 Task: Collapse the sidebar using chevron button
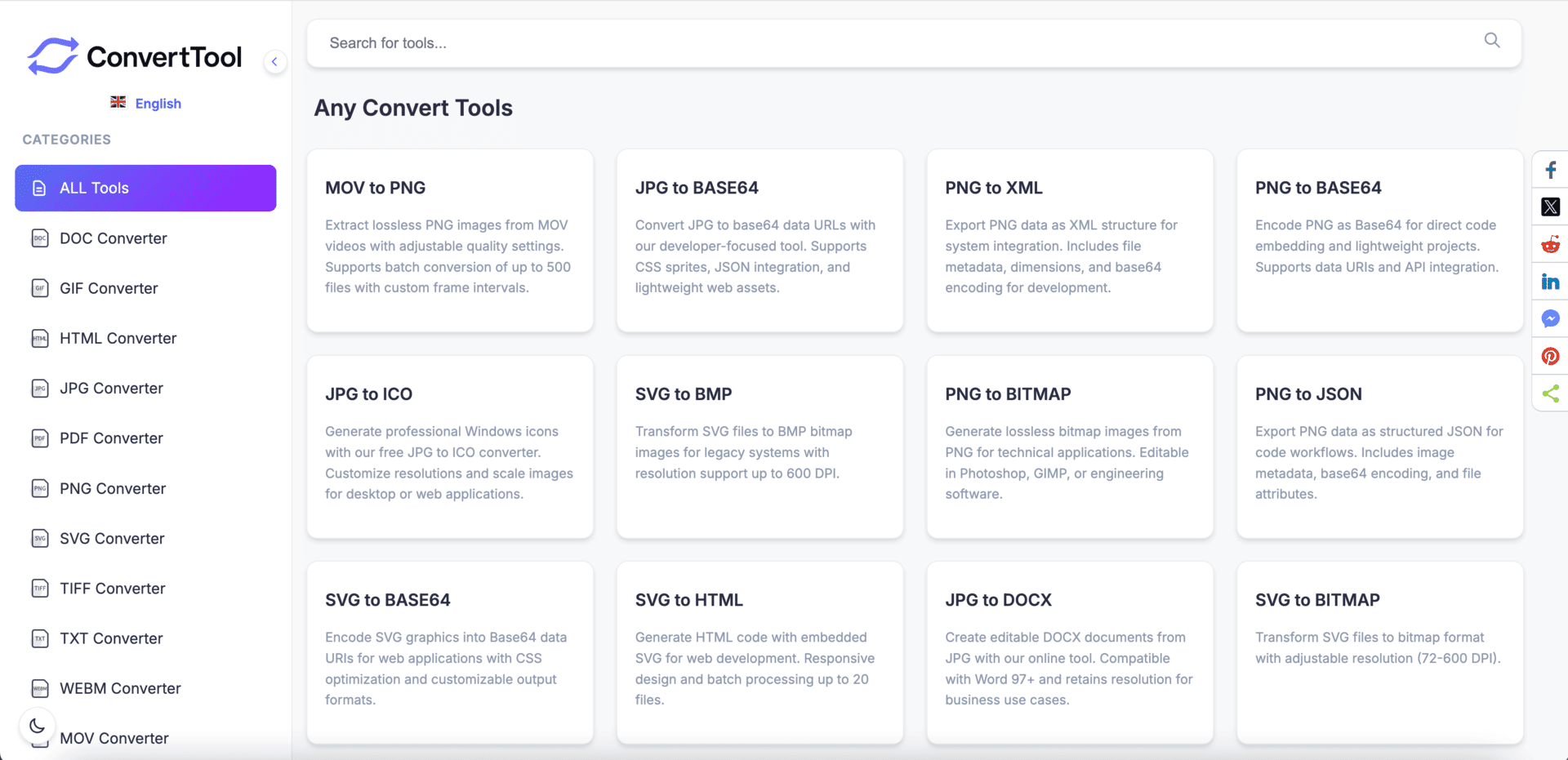point(275,61)
